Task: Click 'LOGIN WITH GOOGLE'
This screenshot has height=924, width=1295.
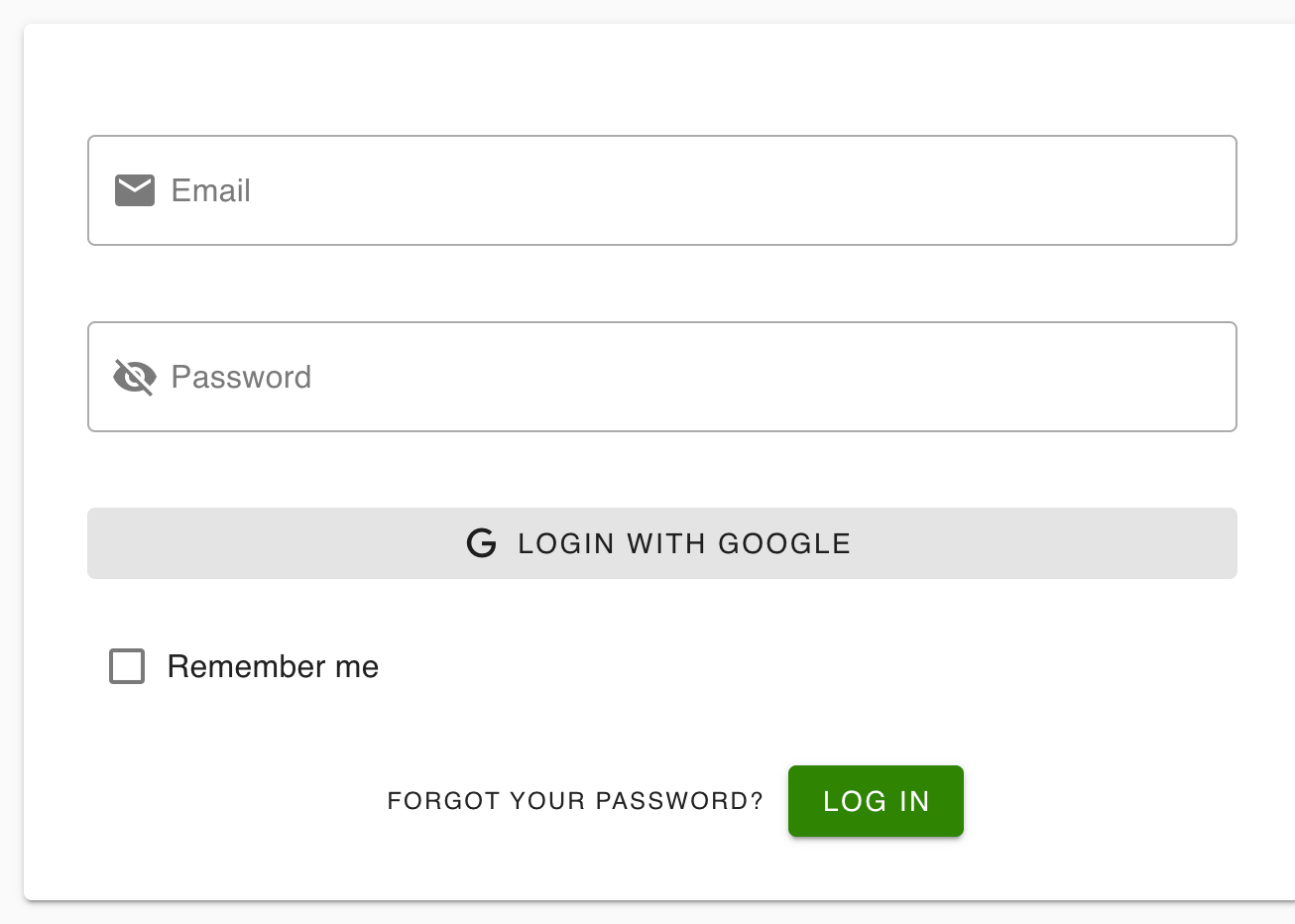Action: (x=661, y=543)
